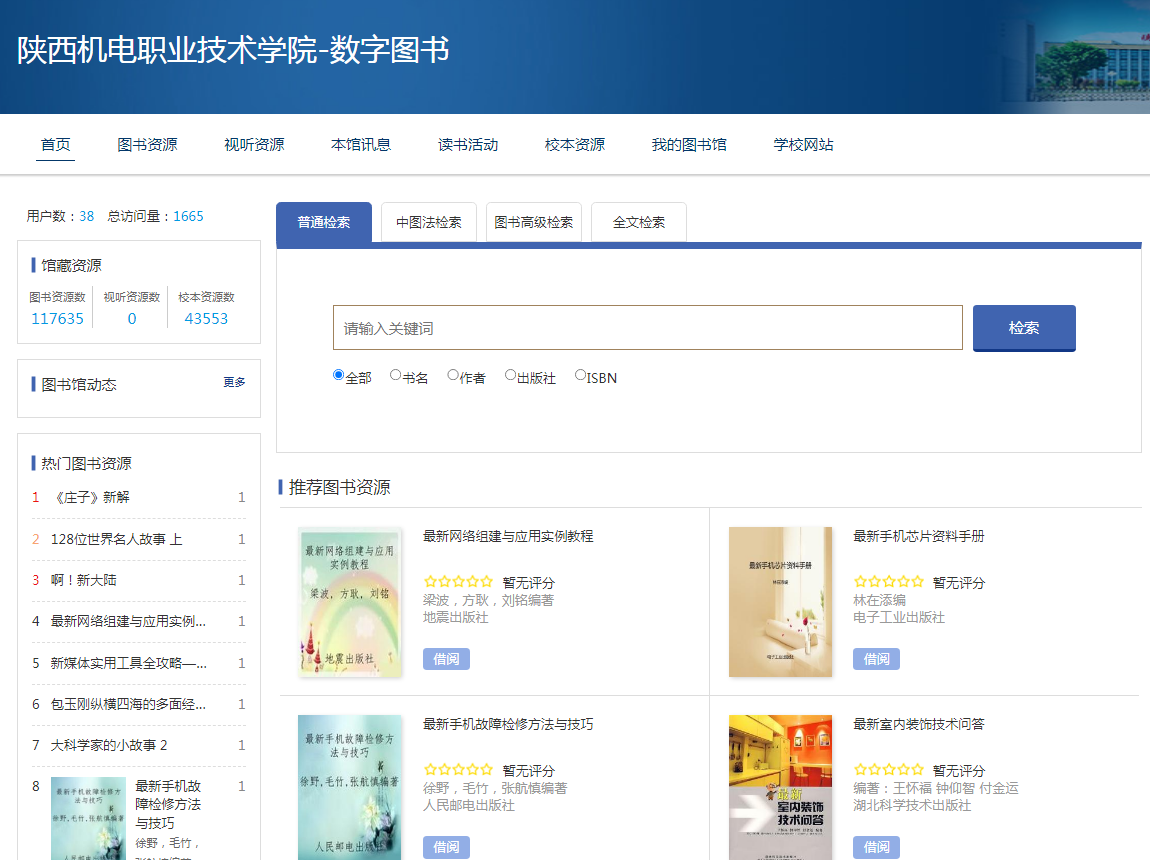The height and width of the screenshot is (860, 1150).
Task: Click the 检索 search button
Action: click(1024, 328)
